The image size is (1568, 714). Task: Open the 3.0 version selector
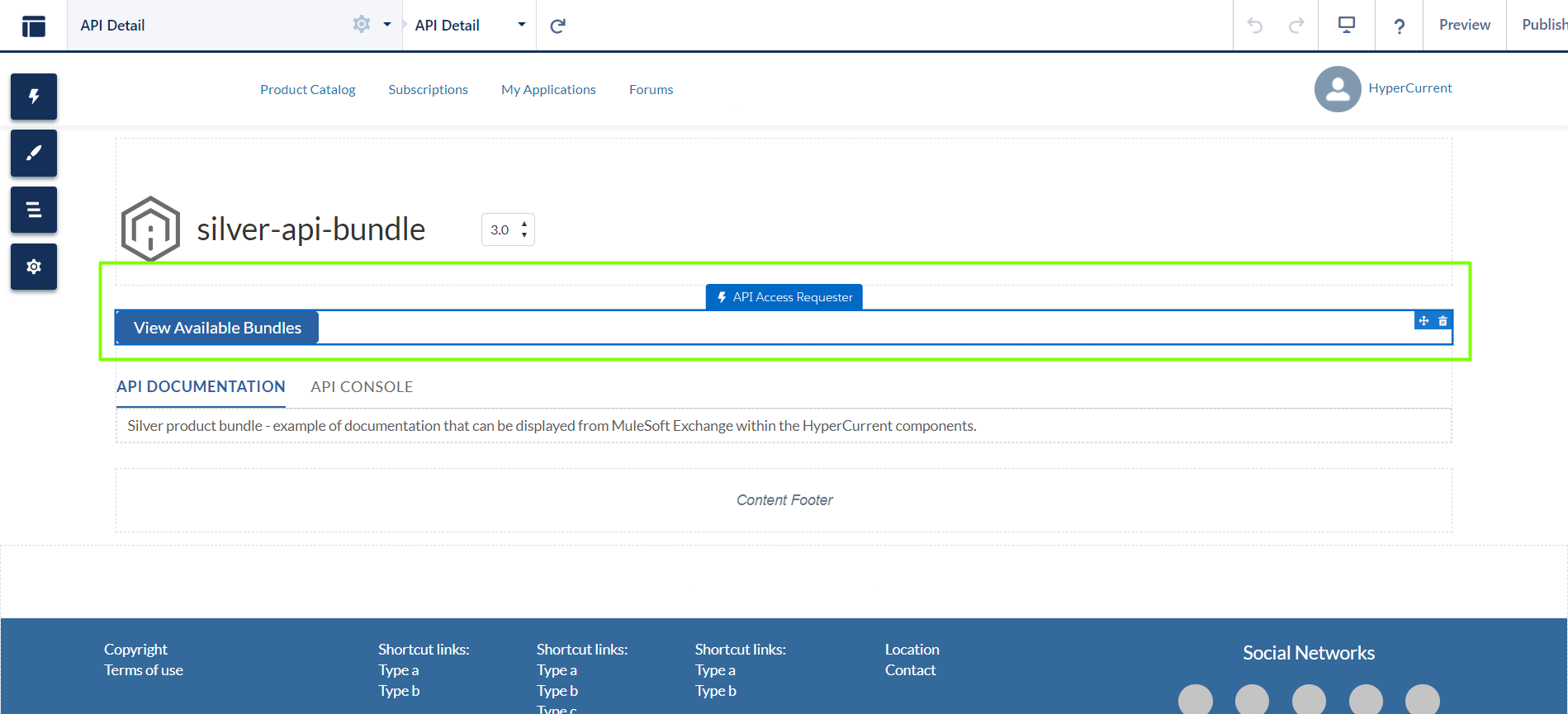[508, 229]
